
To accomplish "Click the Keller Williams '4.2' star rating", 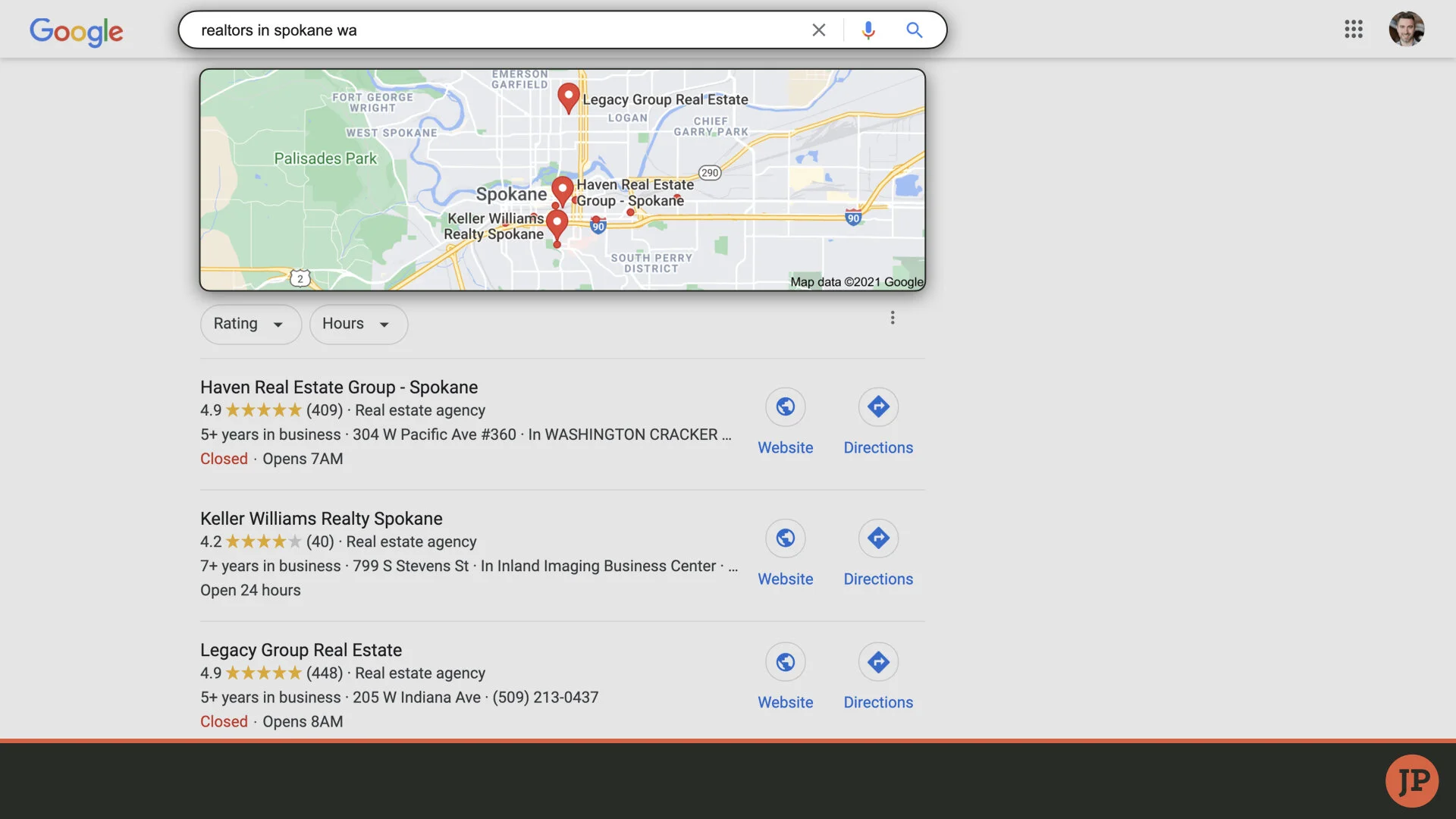I will (251, 541).
